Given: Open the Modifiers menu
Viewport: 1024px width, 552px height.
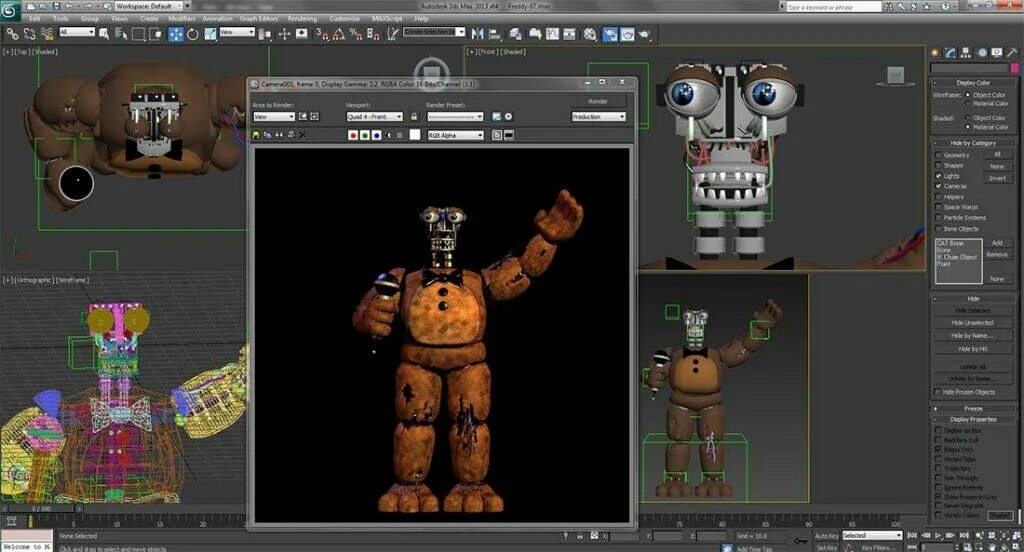Looking at the screenshot, I should (182, 19).
